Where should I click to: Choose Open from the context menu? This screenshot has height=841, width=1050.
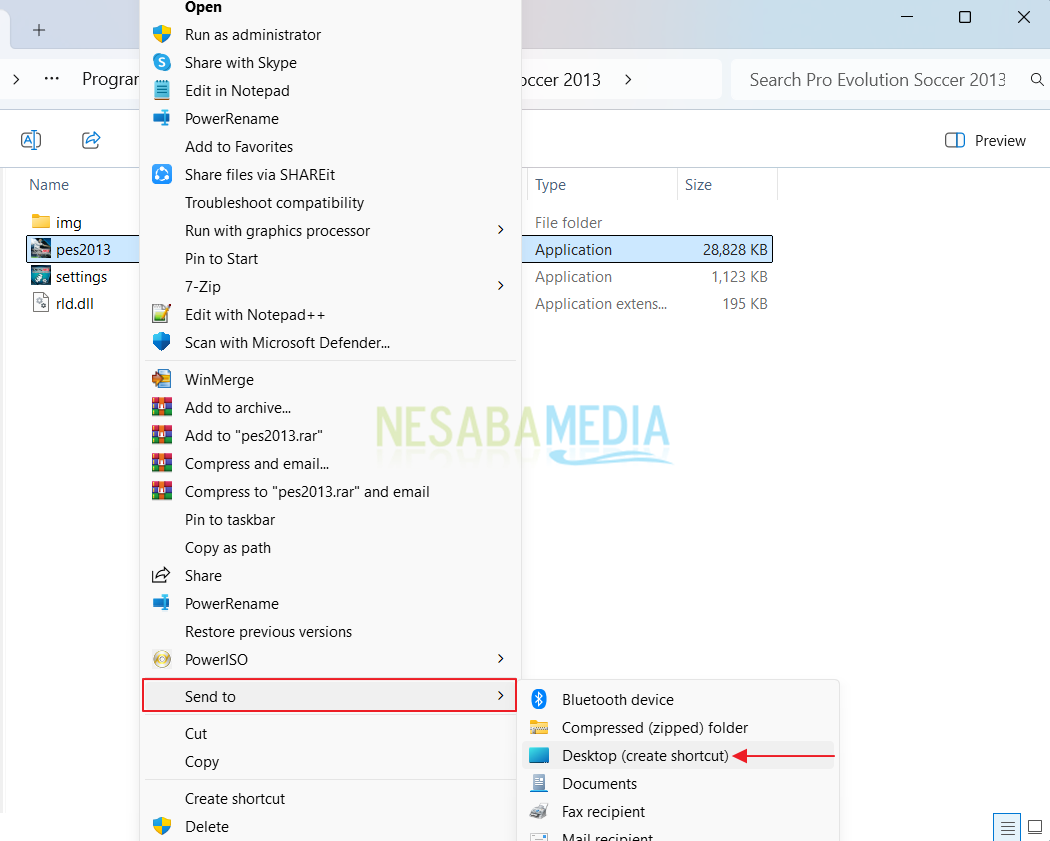(204, 7)
